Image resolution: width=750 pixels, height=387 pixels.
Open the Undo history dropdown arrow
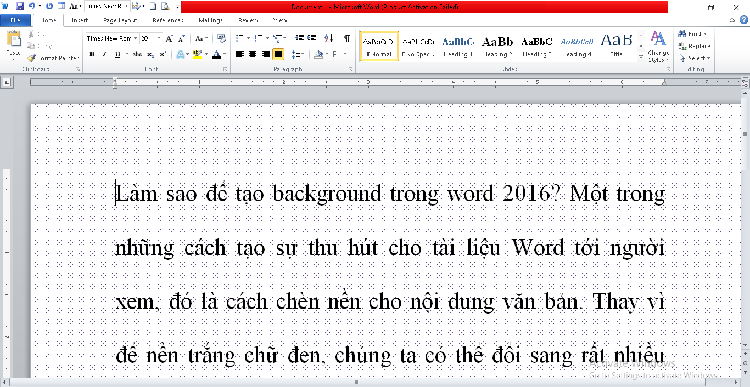pyautogui.click(x=40, y=7)
